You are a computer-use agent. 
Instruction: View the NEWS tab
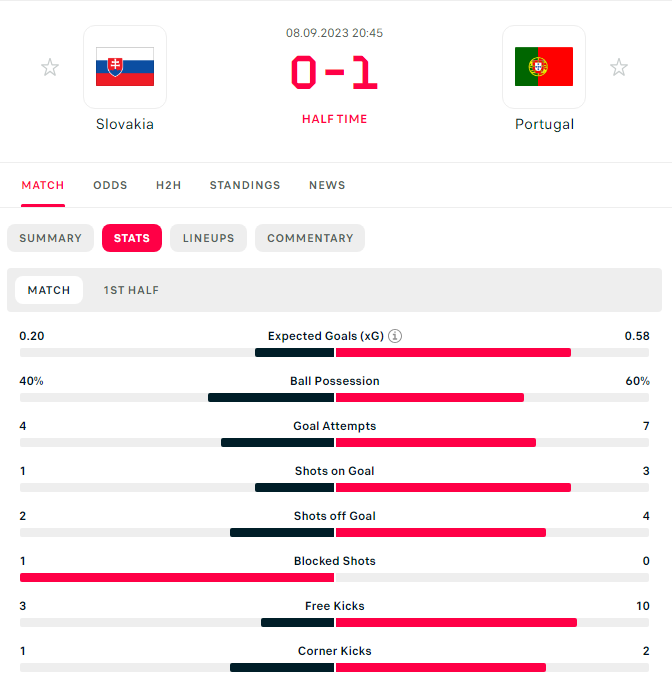pos(327,185)
